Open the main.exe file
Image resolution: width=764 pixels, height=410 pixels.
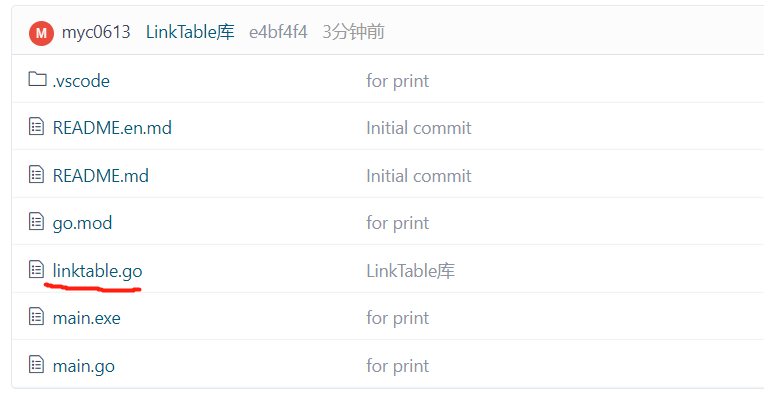tap(86, 318)
